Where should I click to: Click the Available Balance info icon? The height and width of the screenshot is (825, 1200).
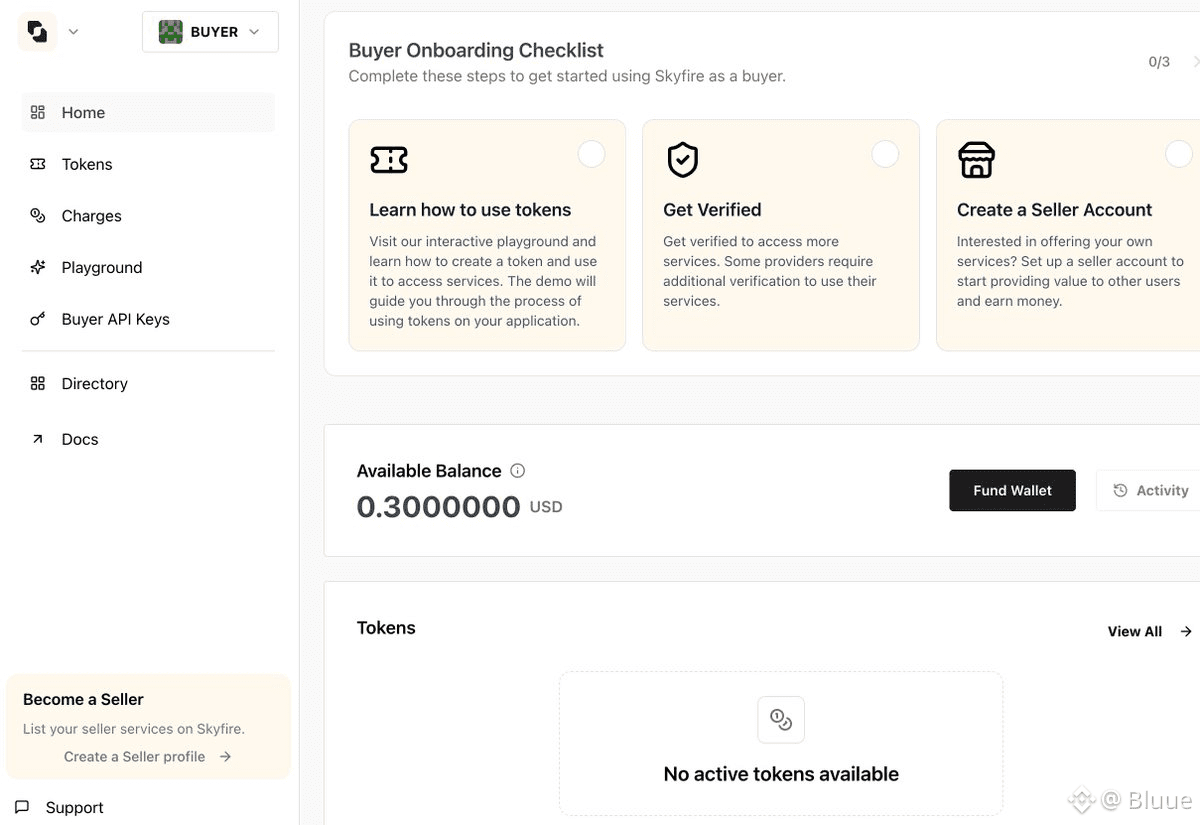[x=517, y=471]
